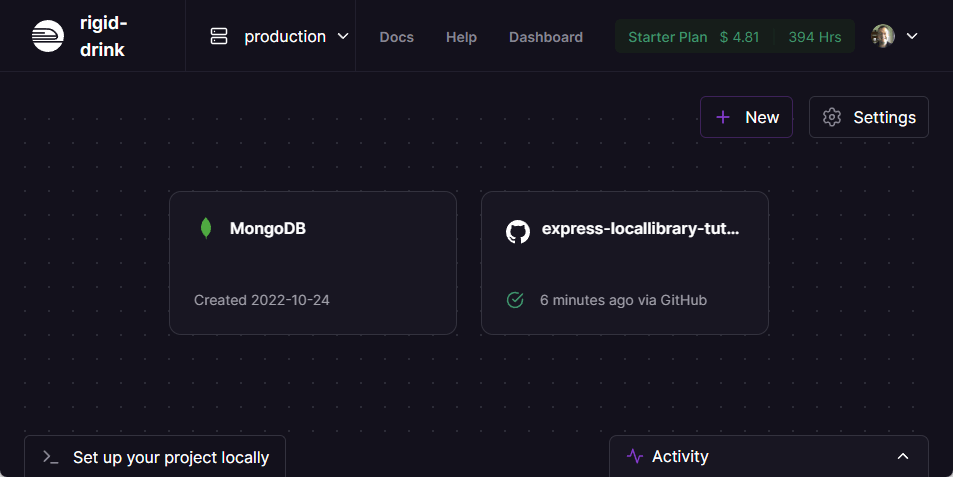Click the plus icon in New button
Image resolution: width=953 pixels, height=477 pixels.
[723, 117]
